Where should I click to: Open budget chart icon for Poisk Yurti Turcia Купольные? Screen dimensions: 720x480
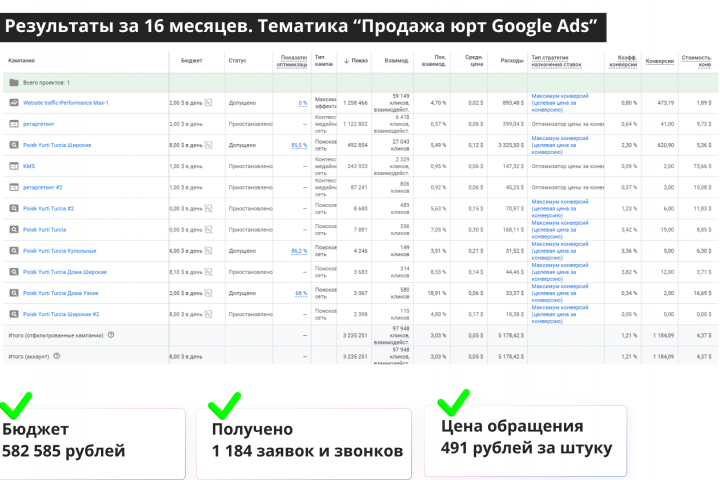tap(208, 251)
